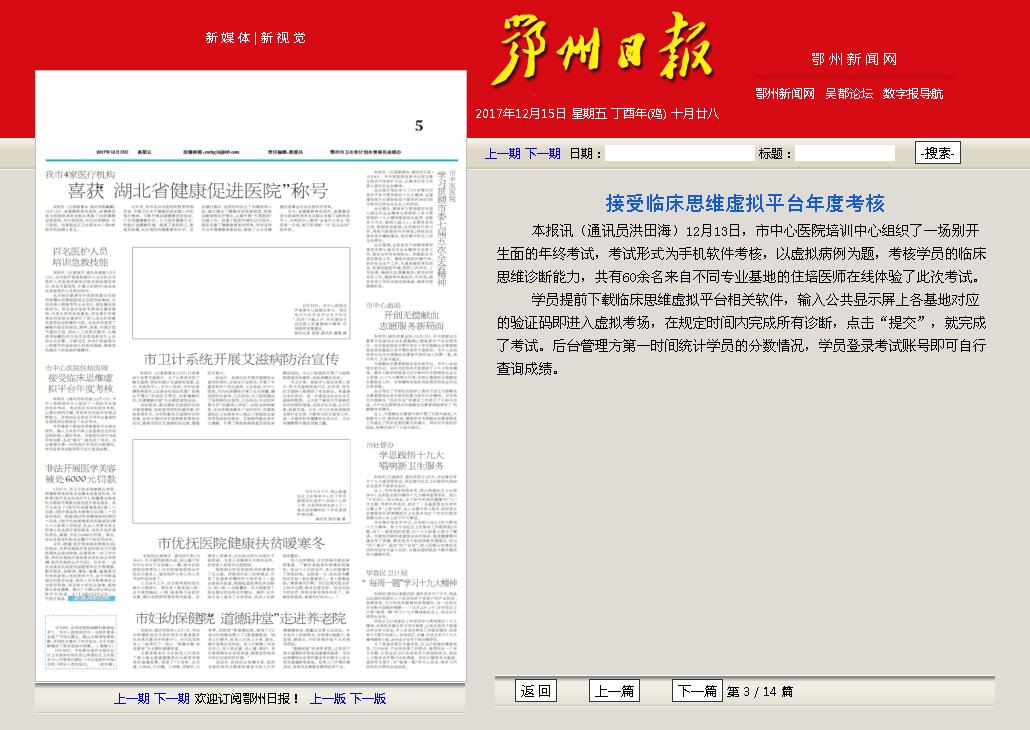Select the blue article title 接受临床思维虚拟平台年度考核
This screenshot has width=1030, height=730.
(x=745, y=203)
